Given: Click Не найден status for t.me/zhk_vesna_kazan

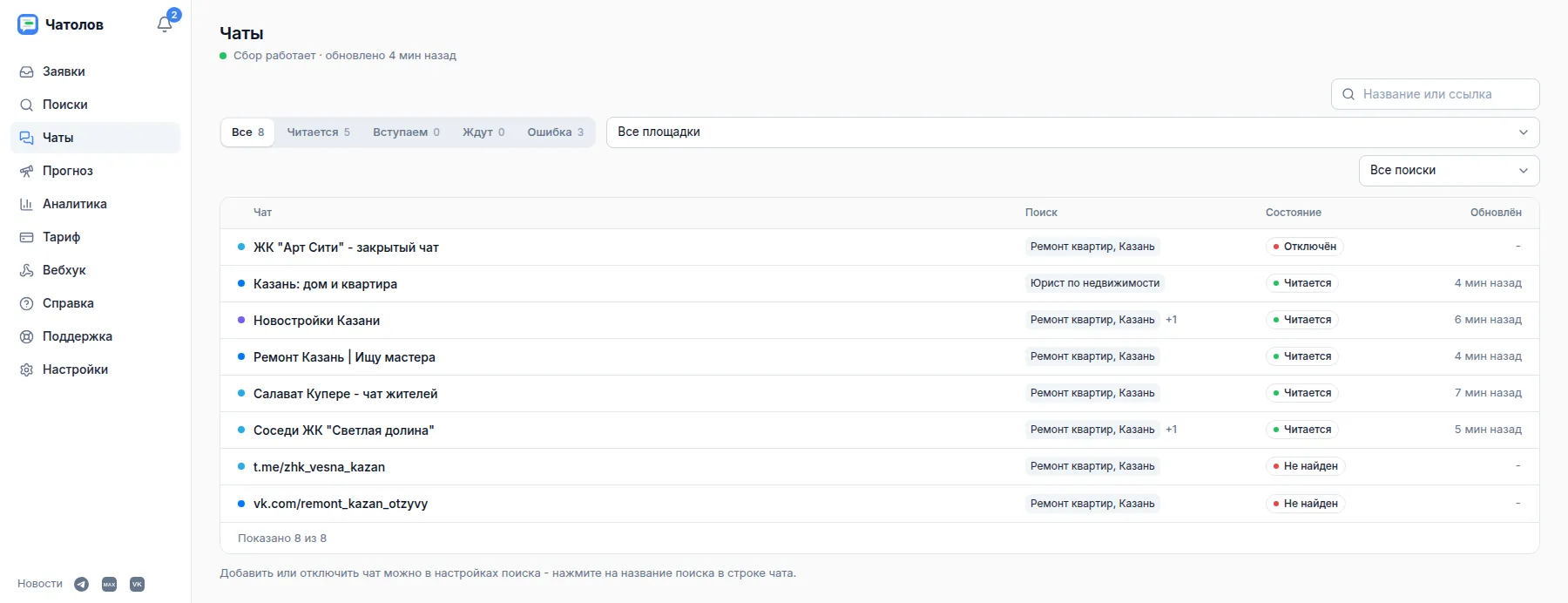Looking at the screenshot, I should [x=1306, y=466].
